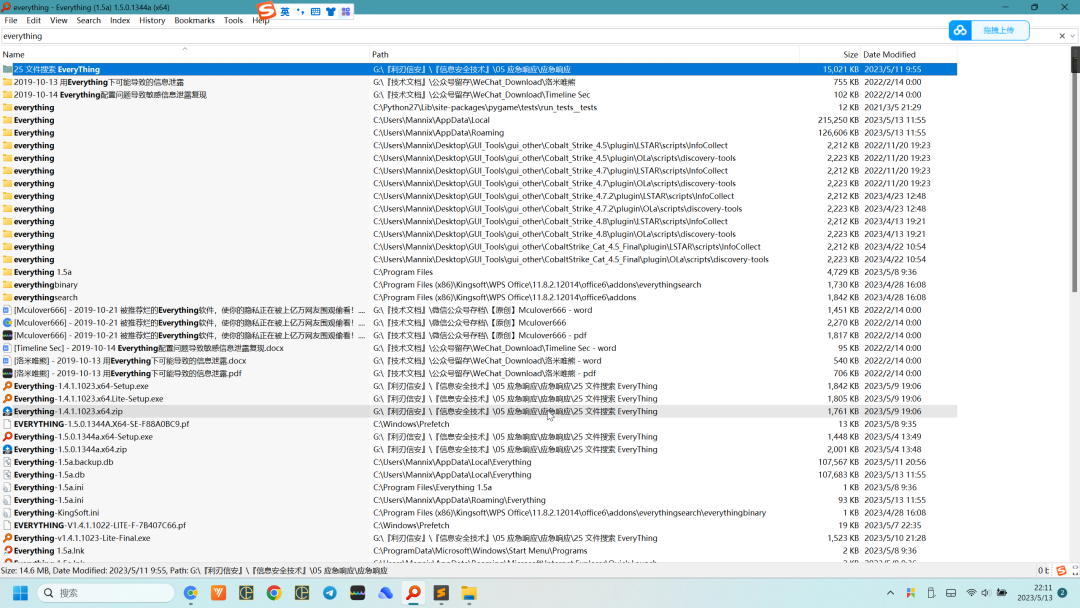The image size is (1080, 608).
Task: Click the blue cloud upload button
Action: point(989,30)
